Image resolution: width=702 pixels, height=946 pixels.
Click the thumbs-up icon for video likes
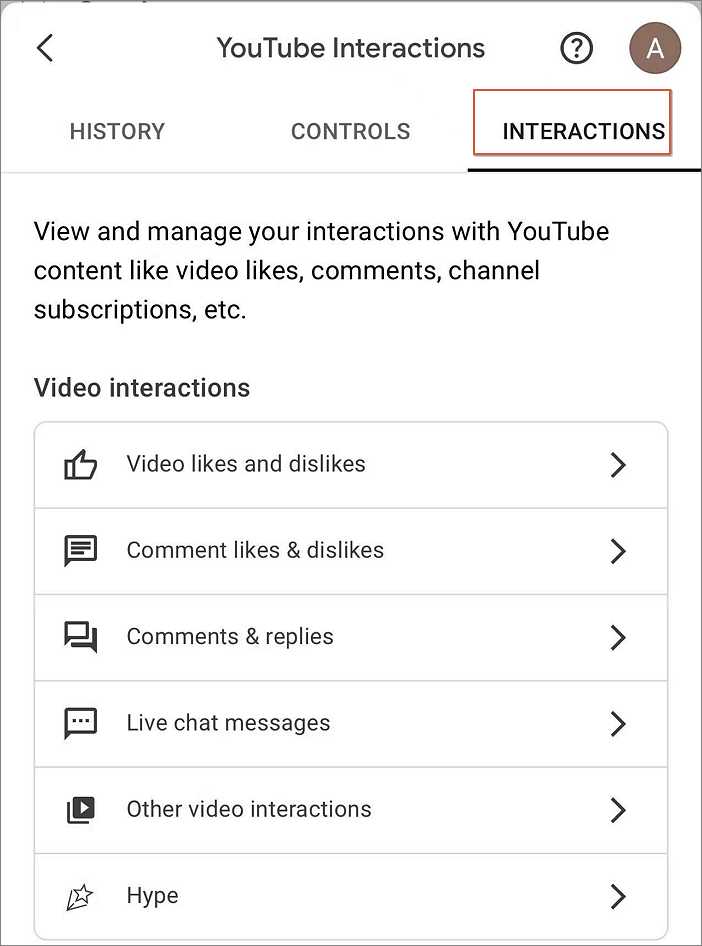click(x=80, y=464)
